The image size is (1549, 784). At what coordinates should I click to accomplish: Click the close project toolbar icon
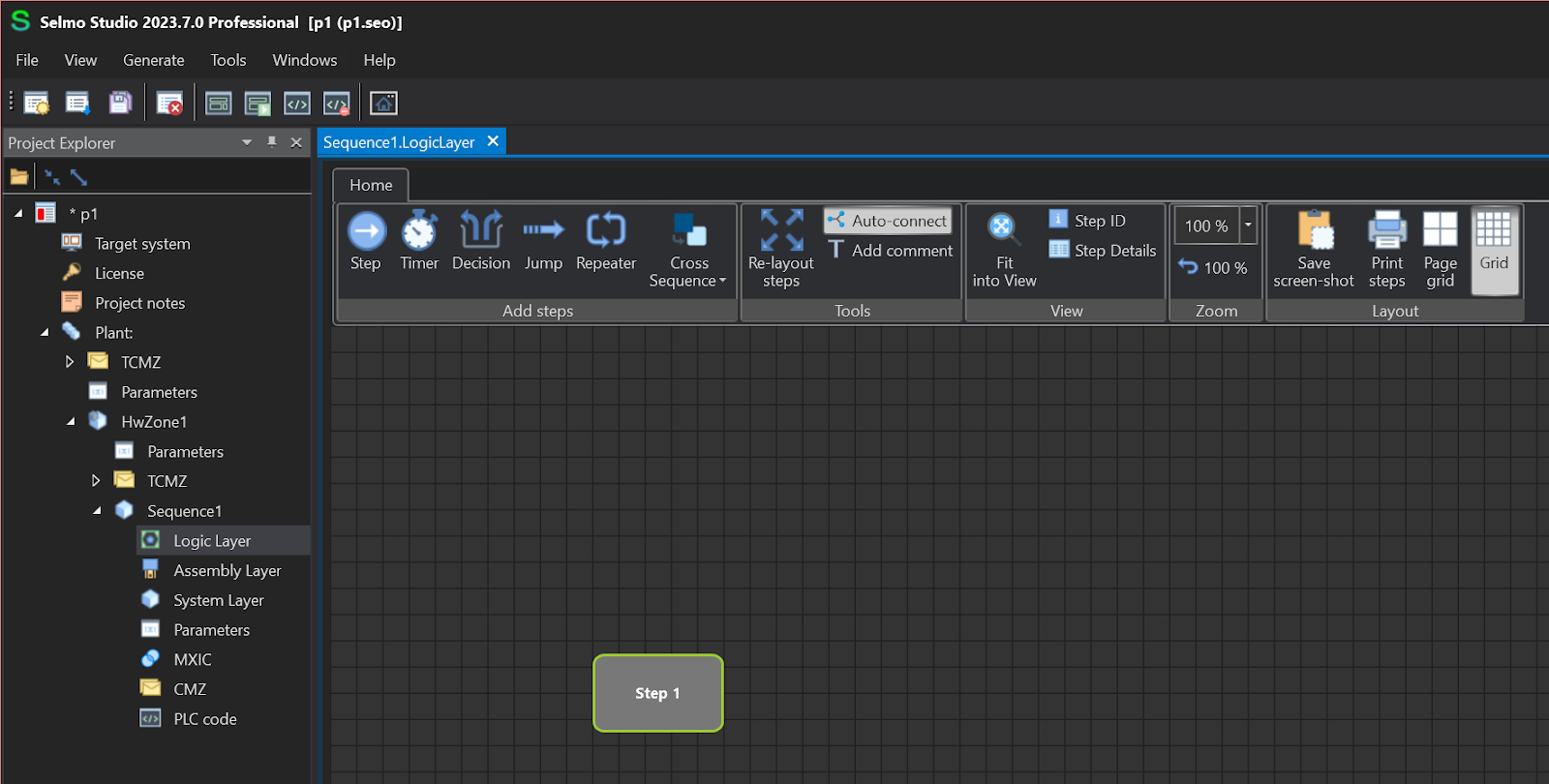[x=169, y=103]
